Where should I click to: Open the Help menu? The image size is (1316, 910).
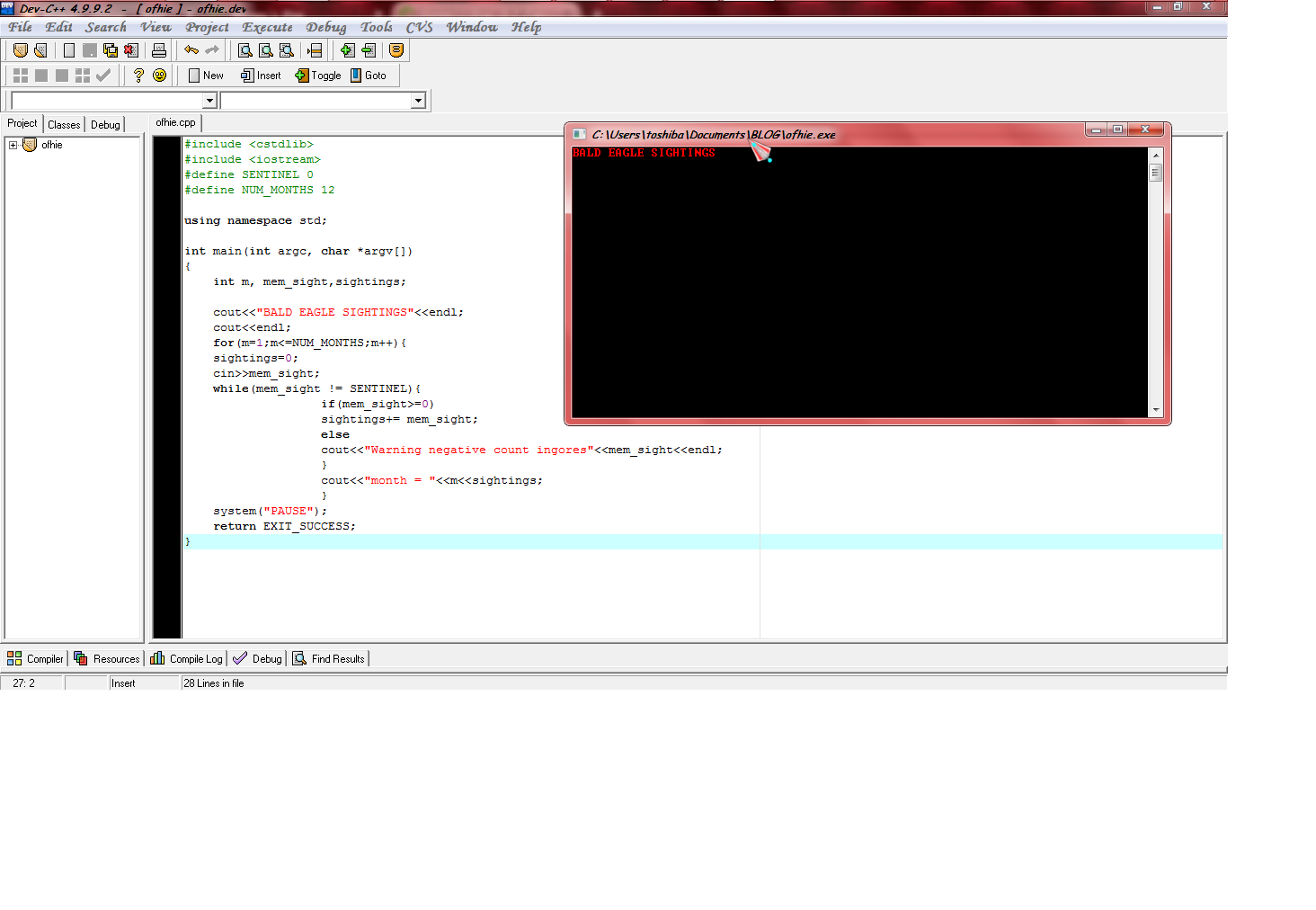coord(527,27)
